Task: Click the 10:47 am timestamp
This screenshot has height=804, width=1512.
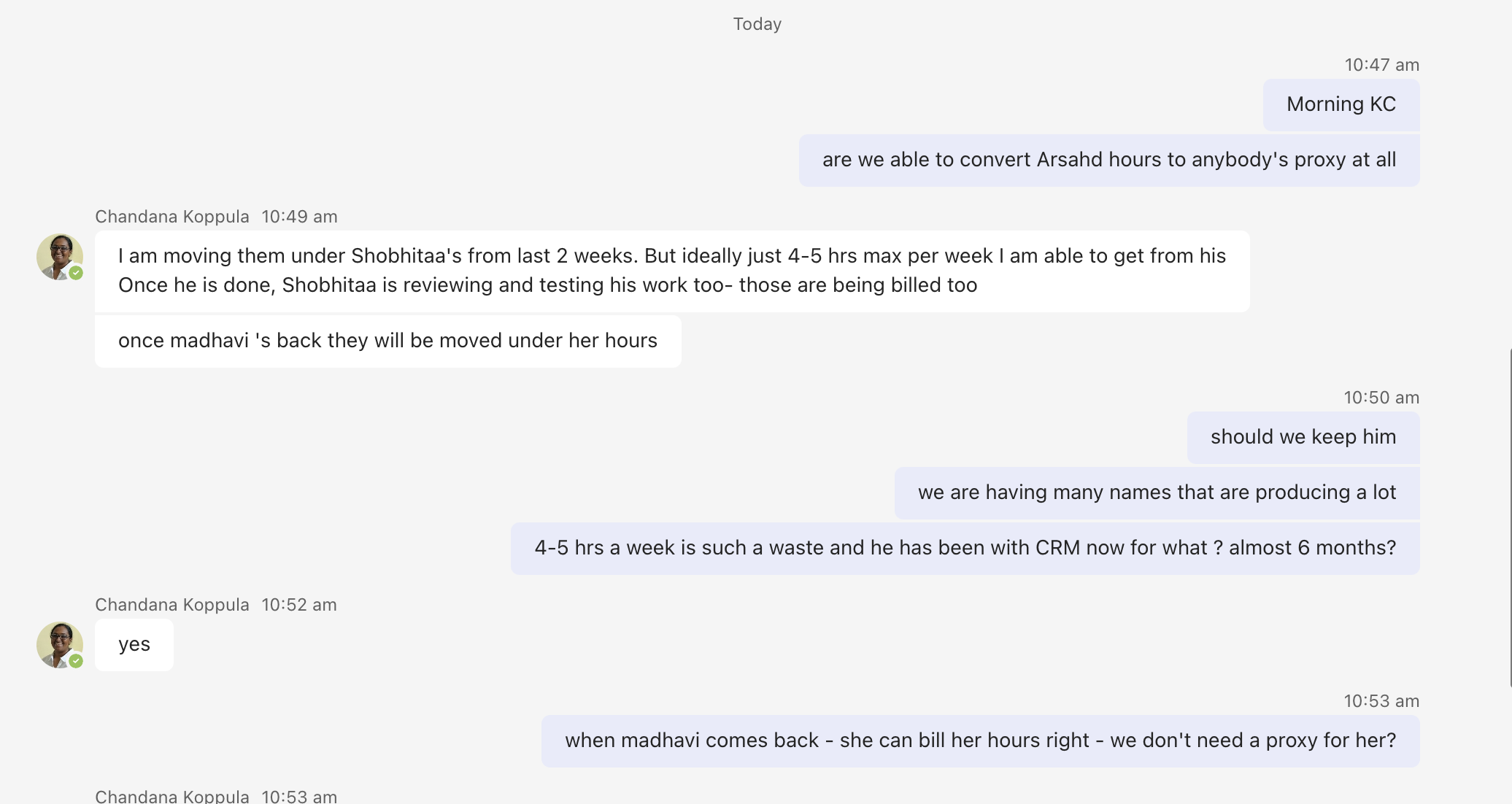Action: (x=1381, y=65)
